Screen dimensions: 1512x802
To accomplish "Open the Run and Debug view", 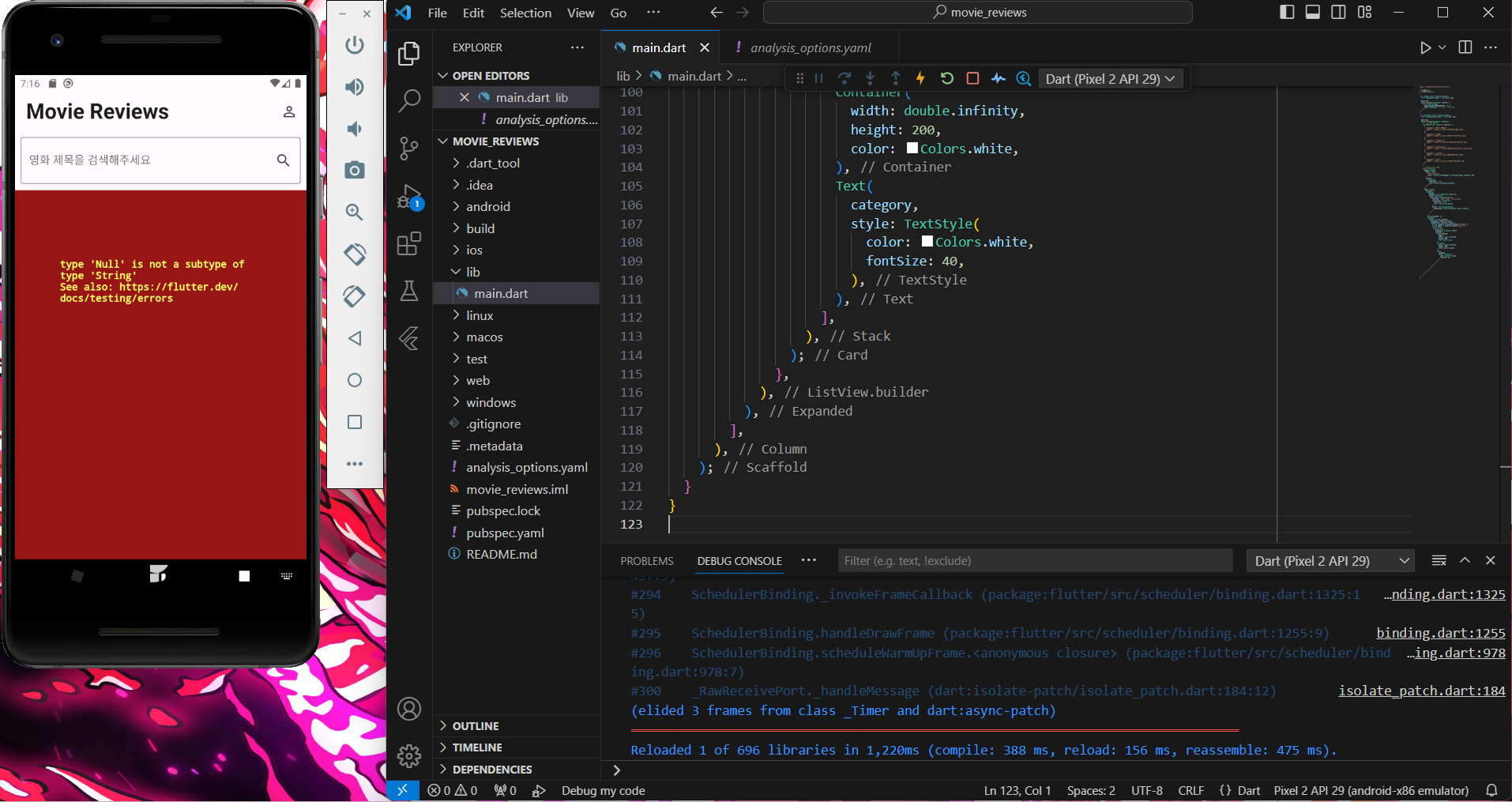I will [x=409, y=197].
